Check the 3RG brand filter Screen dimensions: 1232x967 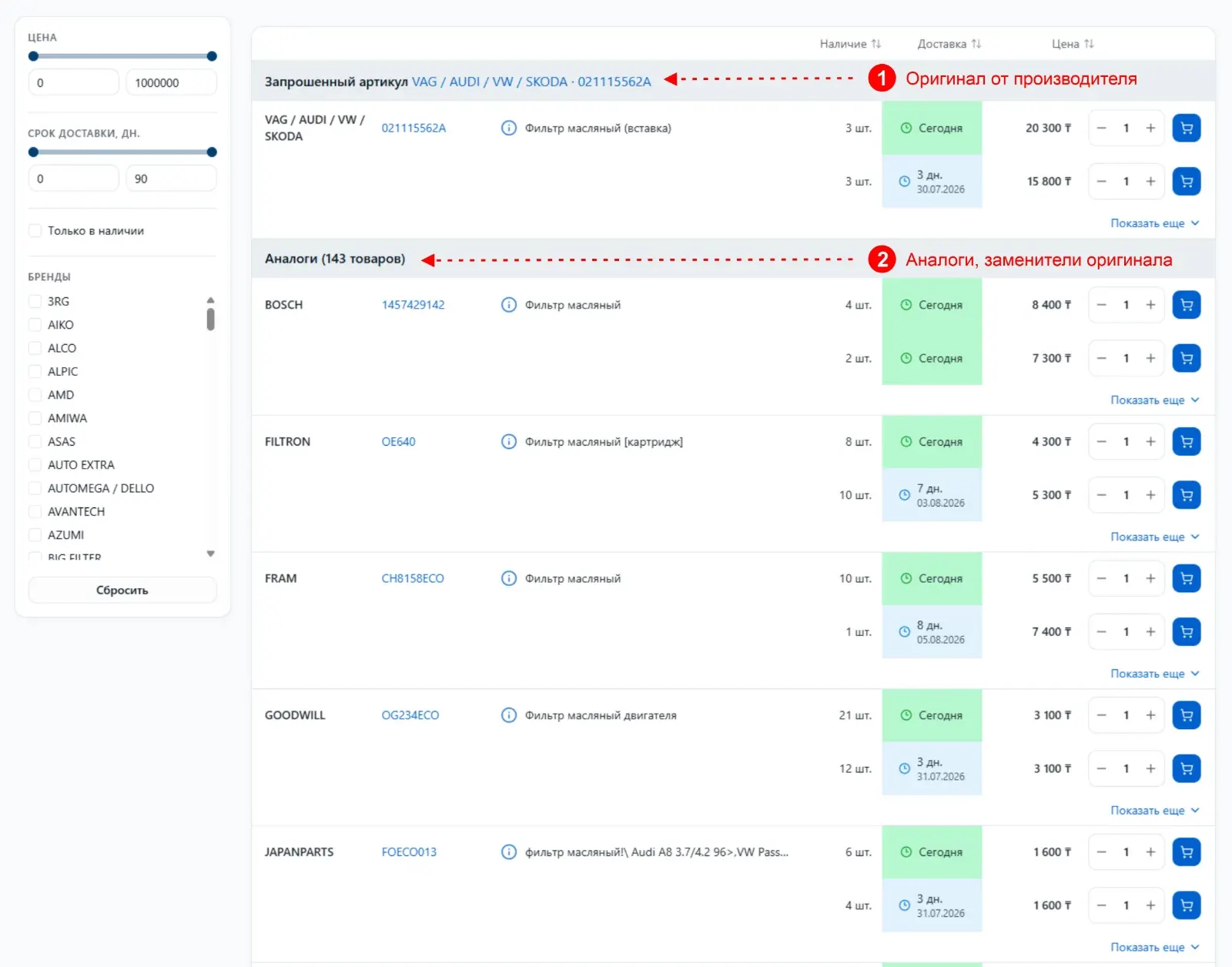pos(35,301)
